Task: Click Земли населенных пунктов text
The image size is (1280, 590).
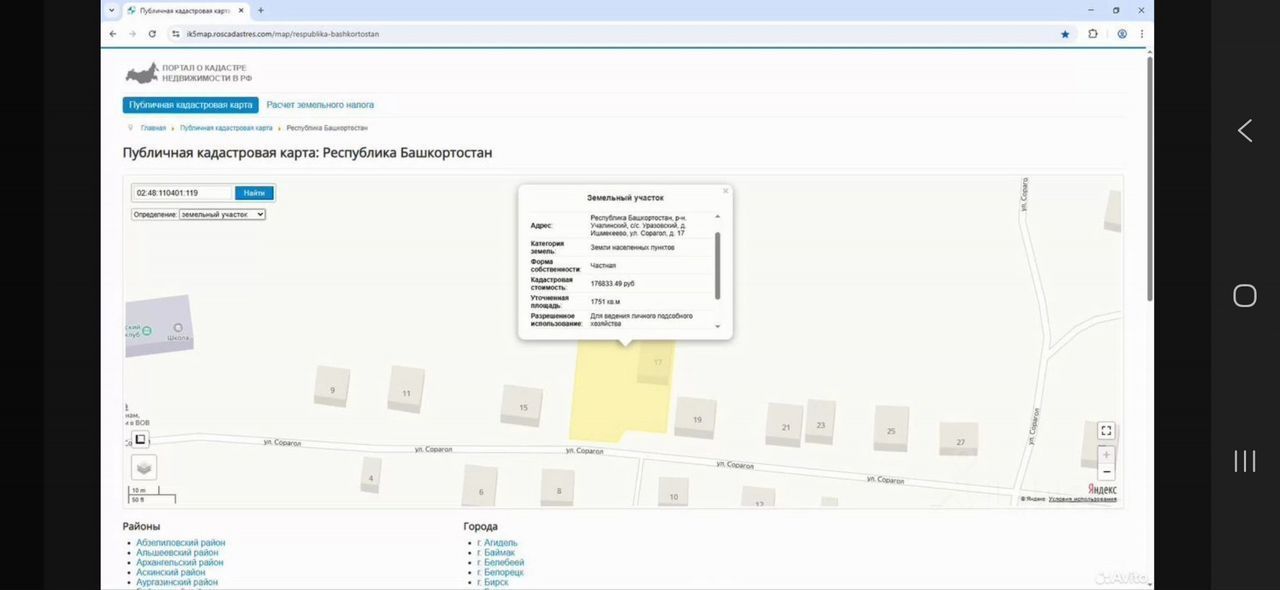Action: coord(633,247)
